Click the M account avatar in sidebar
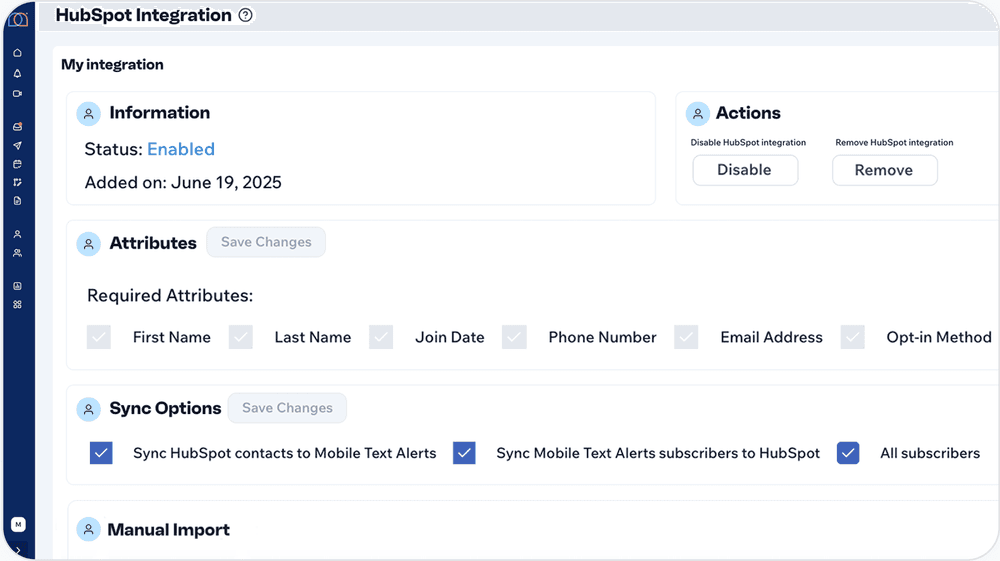The image size is (1000, 561). [x=18, y=525]
